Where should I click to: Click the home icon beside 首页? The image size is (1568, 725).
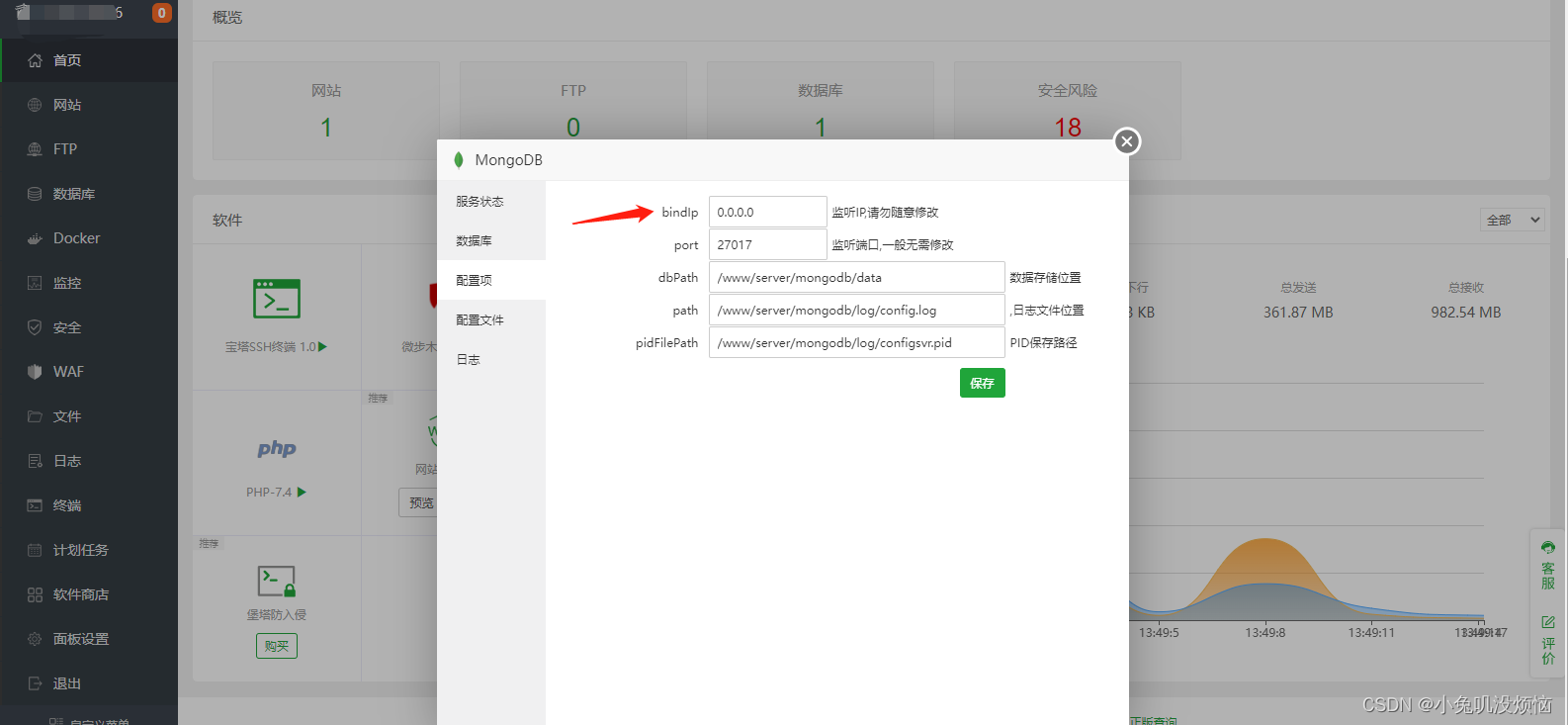[x=35, y=60]
